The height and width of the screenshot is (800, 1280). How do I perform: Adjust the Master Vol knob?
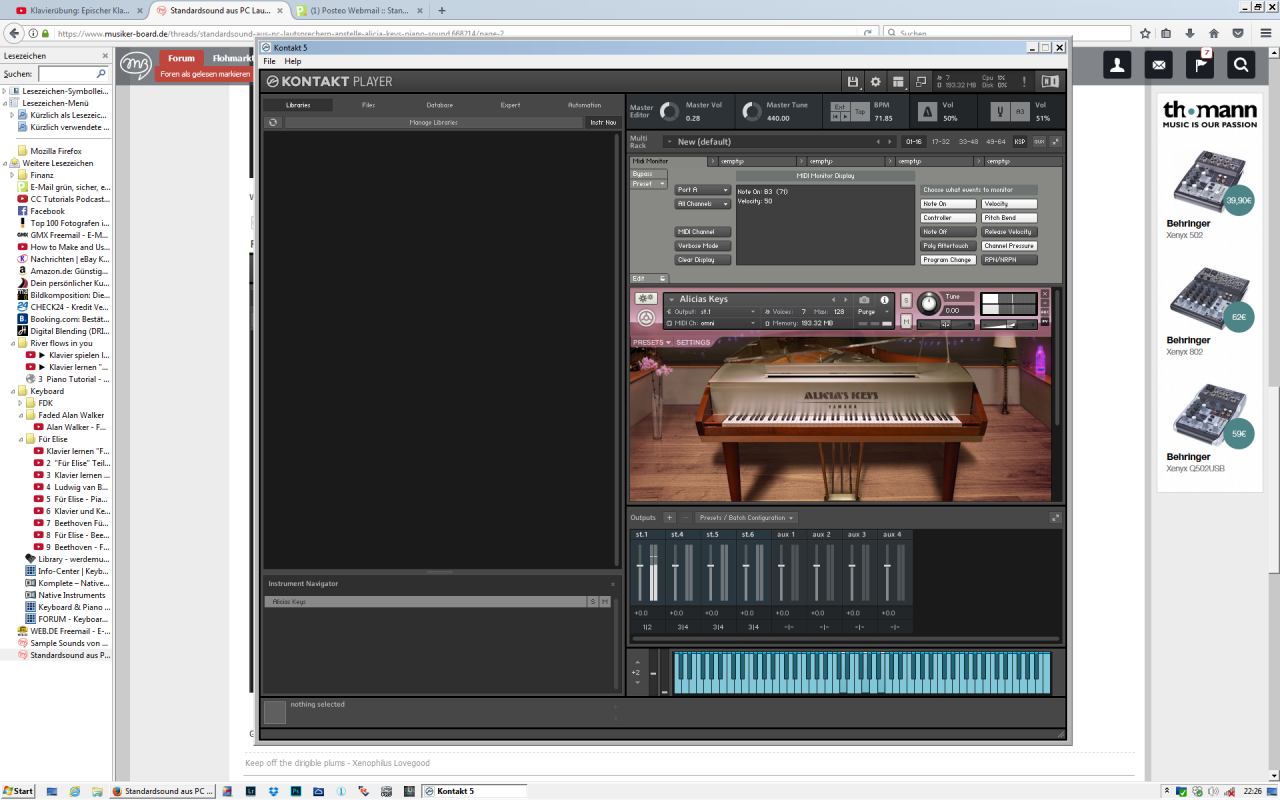coord(668,112)
